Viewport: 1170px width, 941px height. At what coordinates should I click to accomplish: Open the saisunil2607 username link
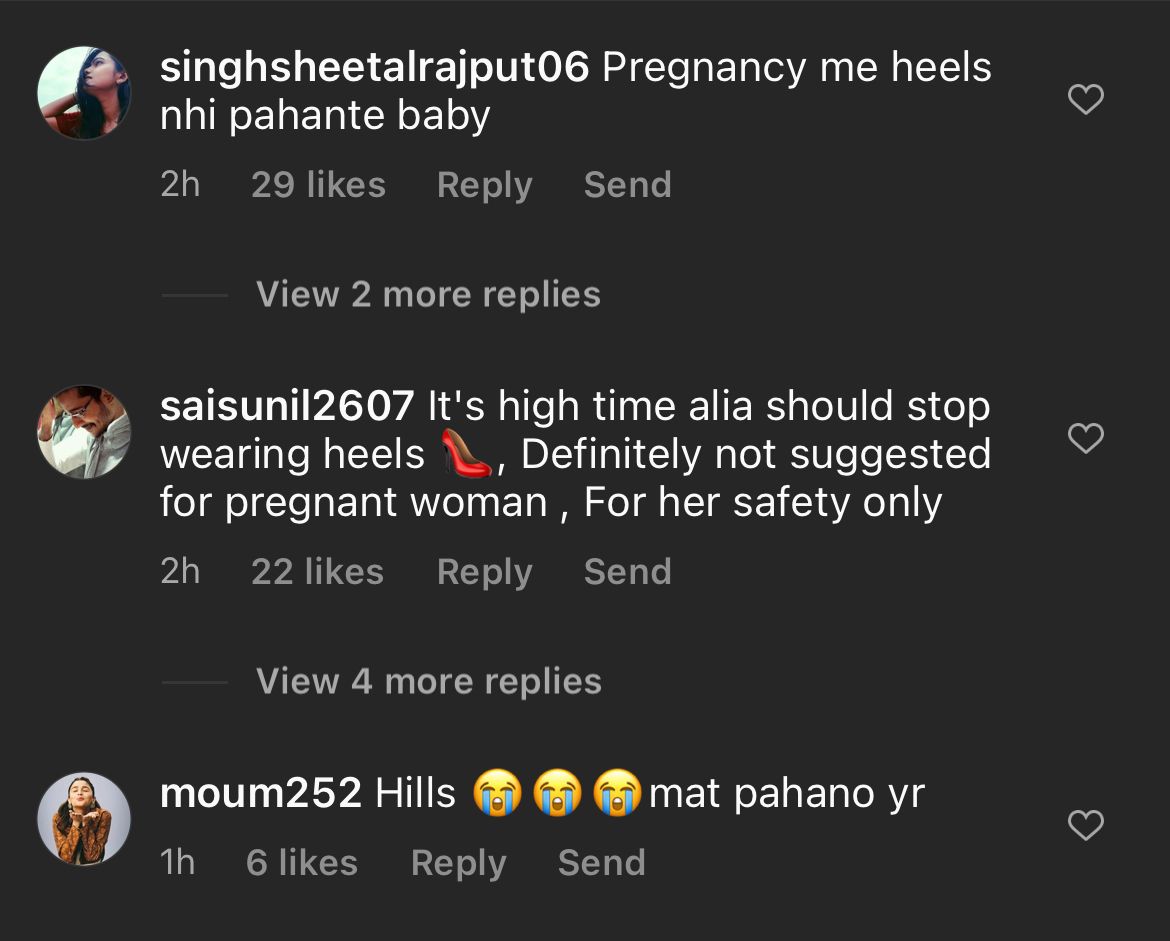click(287, 407)
